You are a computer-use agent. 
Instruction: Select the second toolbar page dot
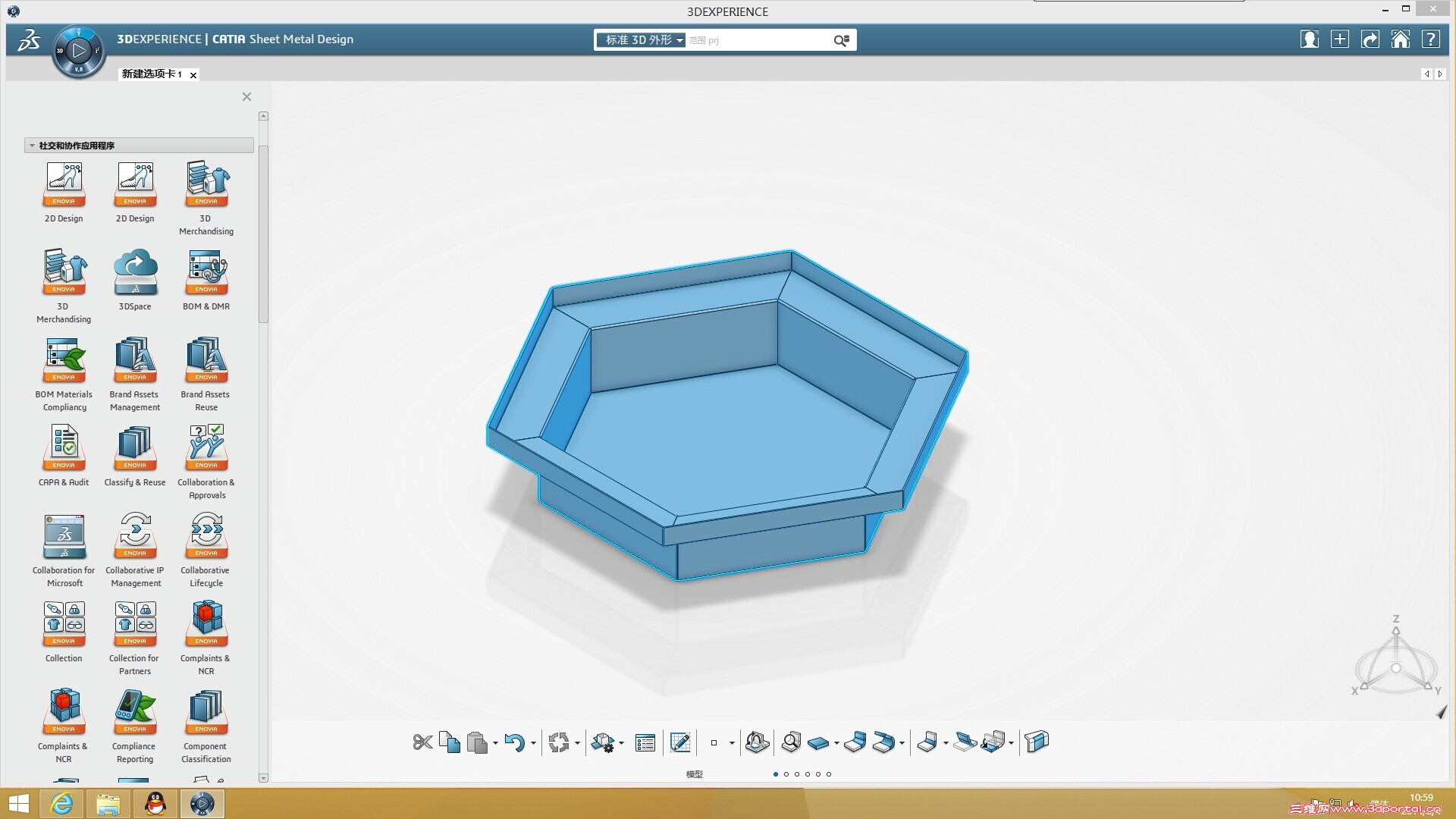pos(786,774)
